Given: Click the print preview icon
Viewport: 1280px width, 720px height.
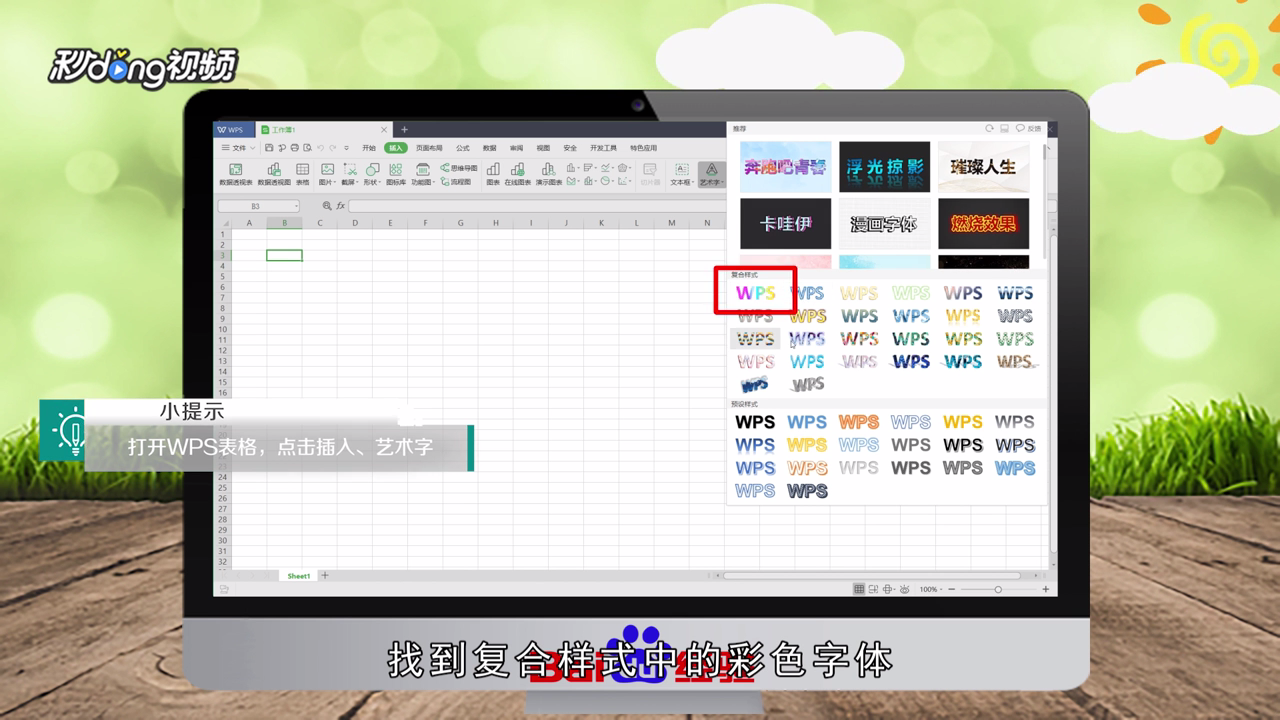Looking at the screenshot, I should [306, 148].
